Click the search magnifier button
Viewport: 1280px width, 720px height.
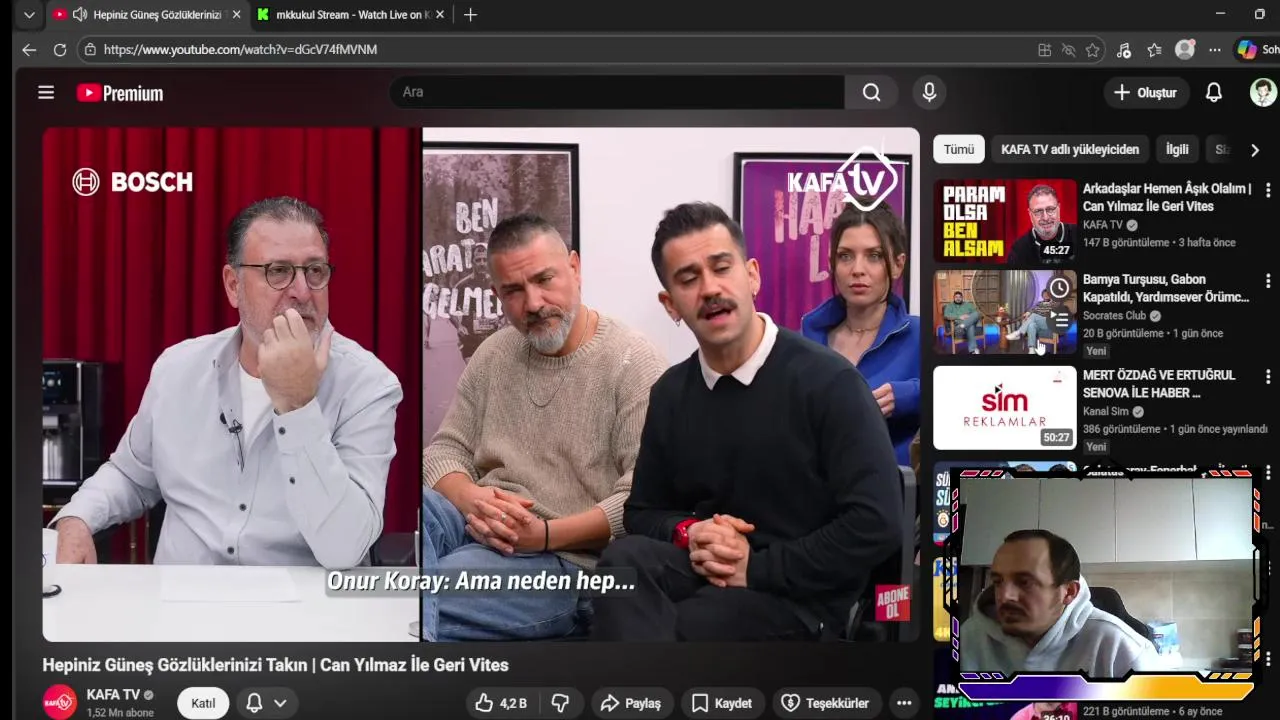[x=871, y=92]
